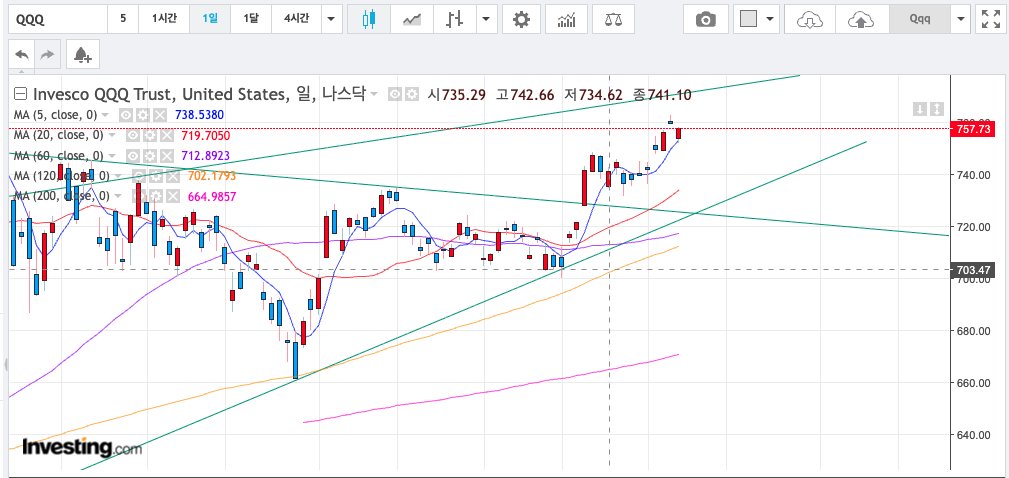Remove MA 60 indicator with X
The width and height of the screenshot is (1009, 478).
click(x=167, y=156)
